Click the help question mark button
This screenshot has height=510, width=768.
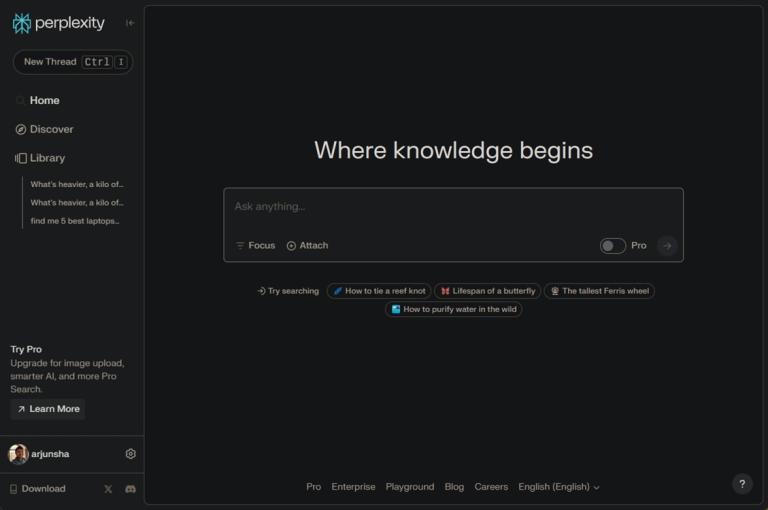(742, 484)
